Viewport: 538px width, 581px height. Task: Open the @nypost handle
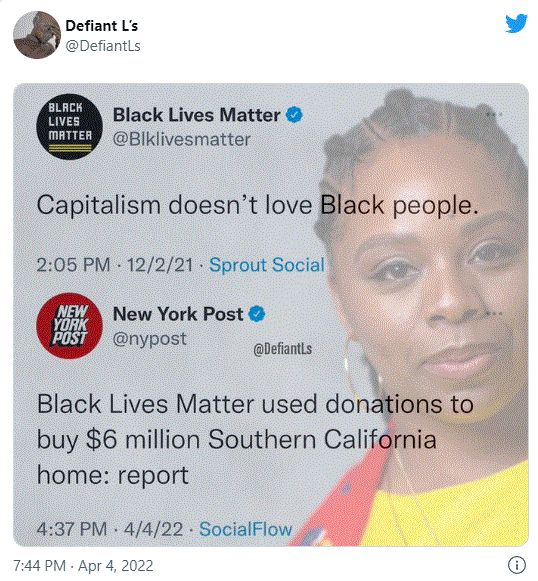point(150,339)
